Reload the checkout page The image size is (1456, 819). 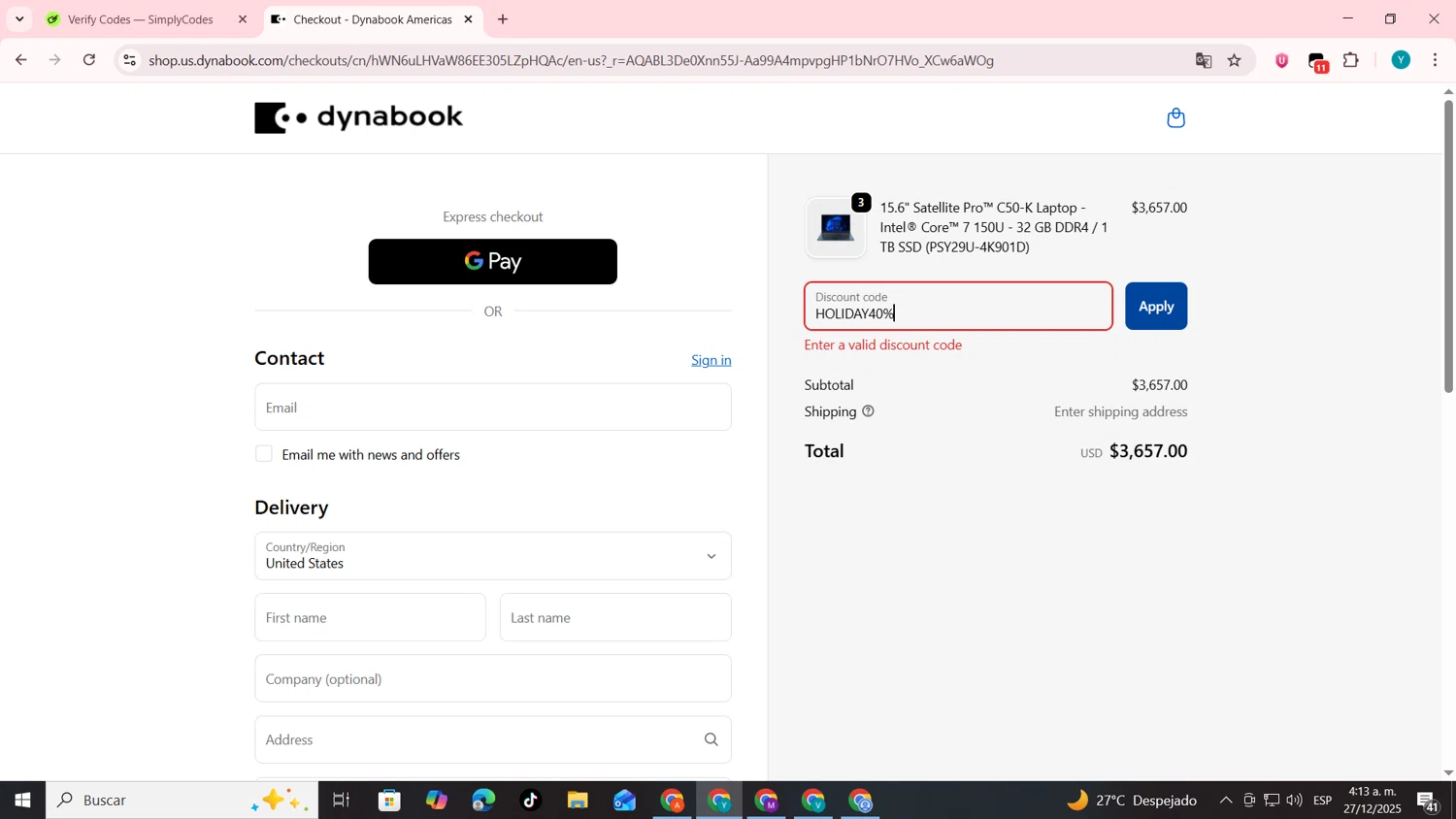(x=89, y=60)
